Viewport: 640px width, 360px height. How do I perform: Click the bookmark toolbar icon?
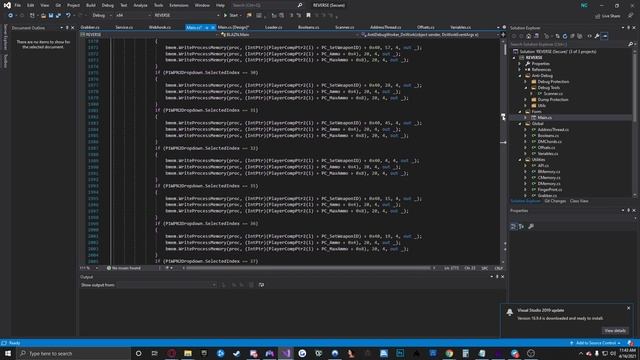click(x=309, y=16)
